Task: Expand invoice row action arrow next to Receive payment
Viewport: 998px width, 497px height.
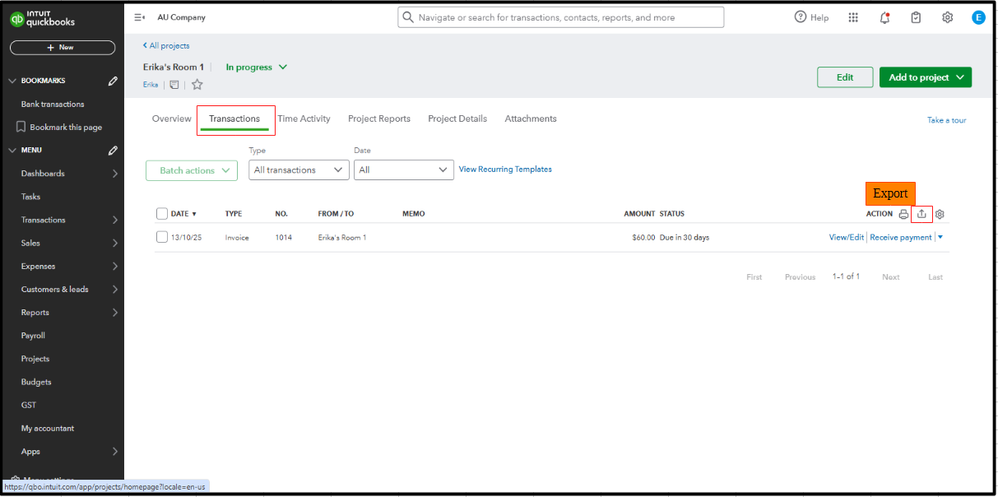Action: 941,237
